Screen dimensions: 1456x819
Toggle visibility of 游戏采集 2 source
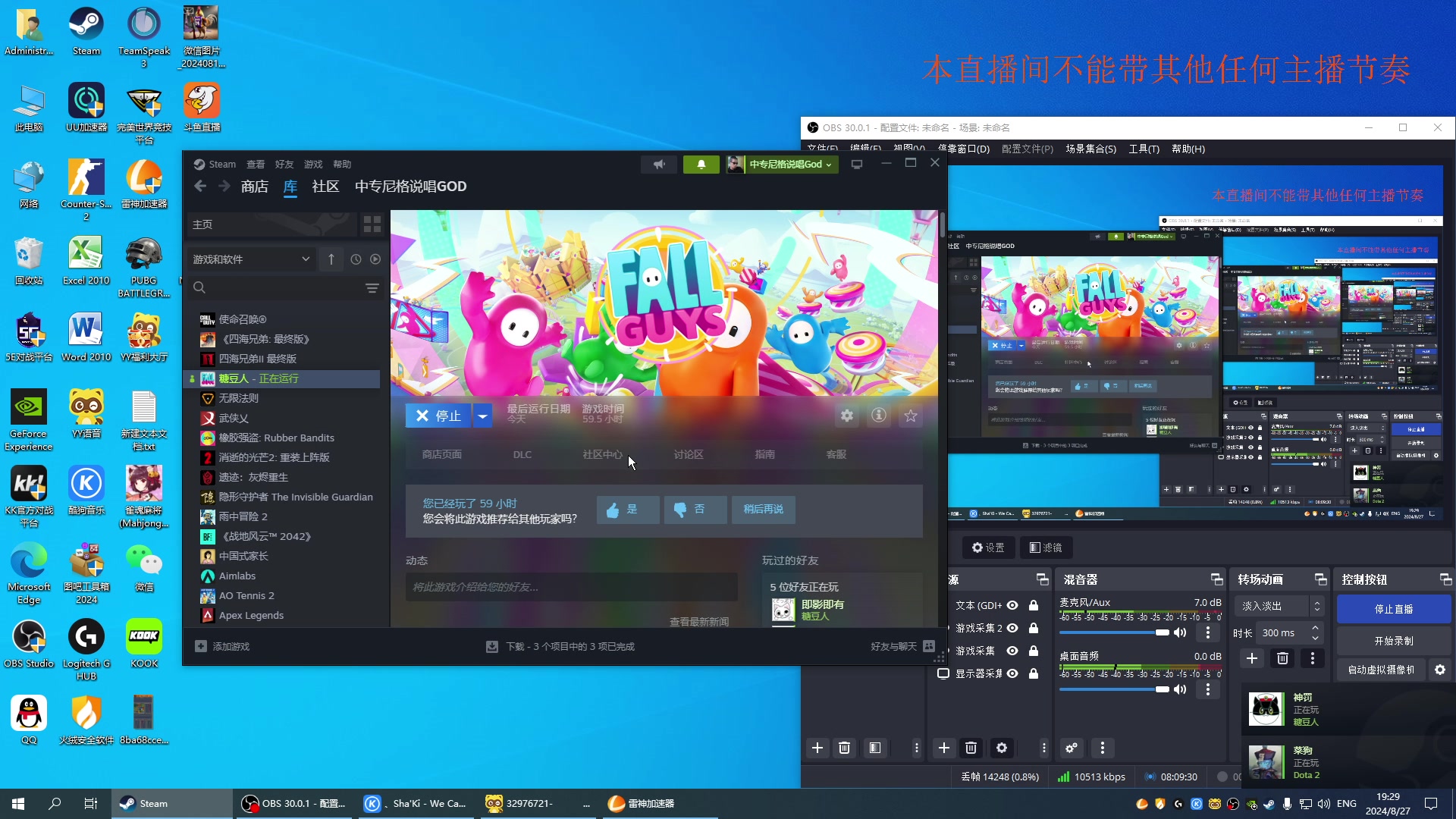1012,628
